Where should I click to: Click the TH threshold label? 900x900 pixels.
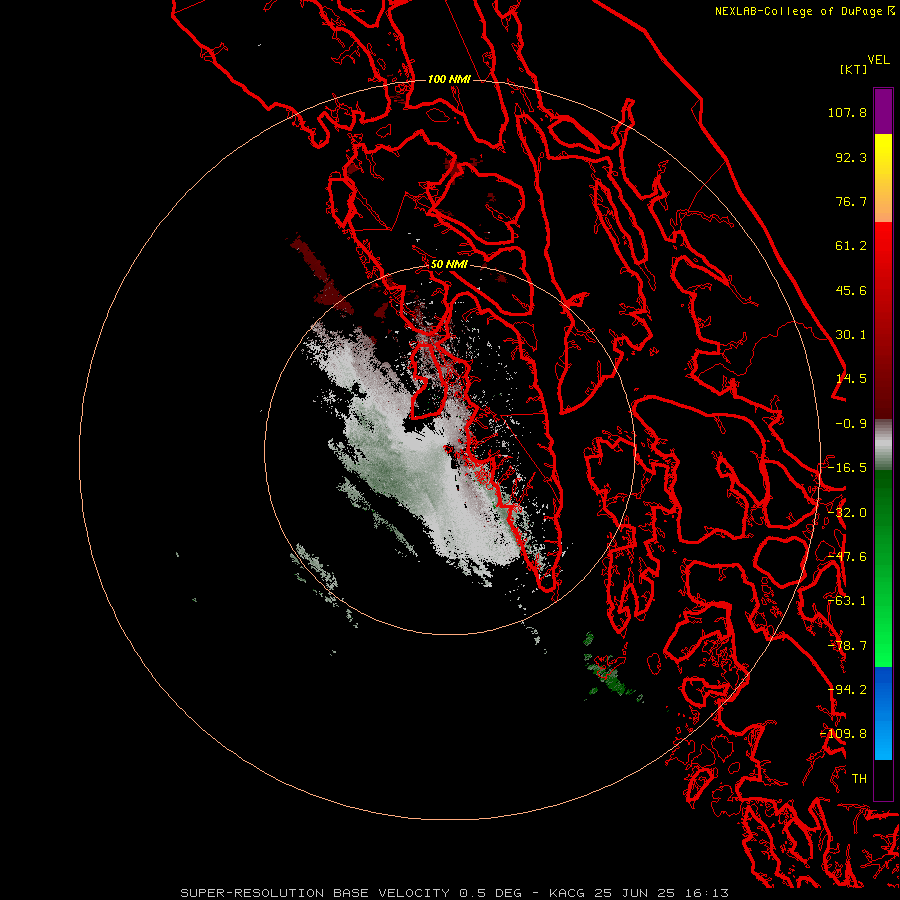coord(859,779)
